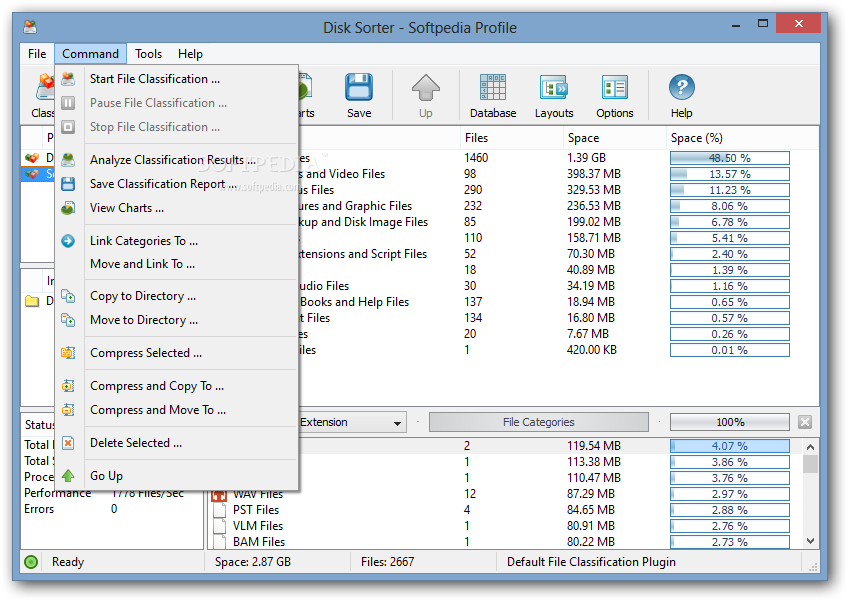848x601 pixels.
Task: Click the Space (%) column header
Action: pos(742,138)
